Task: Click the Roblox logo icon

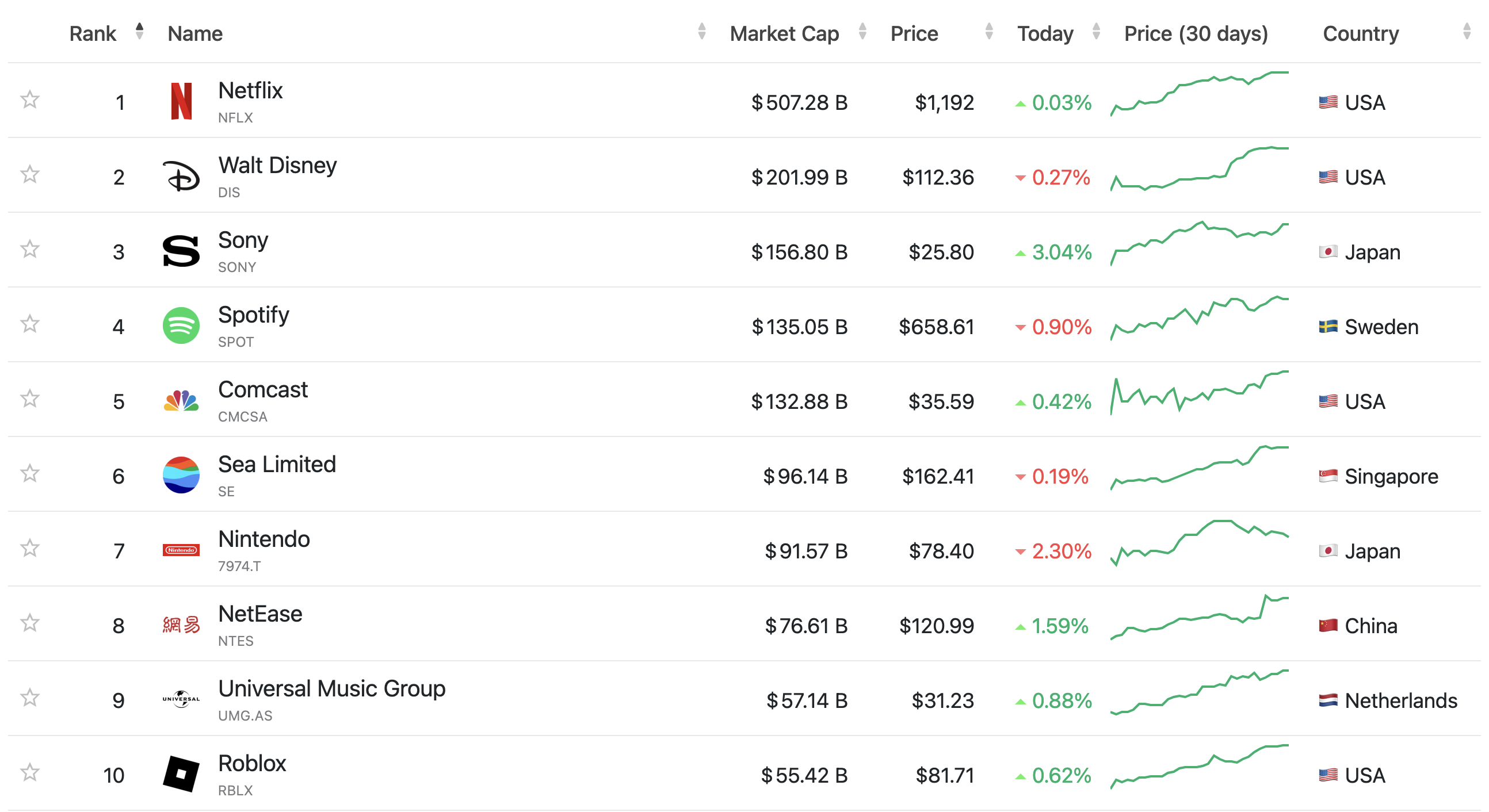Action: (181, 775)
